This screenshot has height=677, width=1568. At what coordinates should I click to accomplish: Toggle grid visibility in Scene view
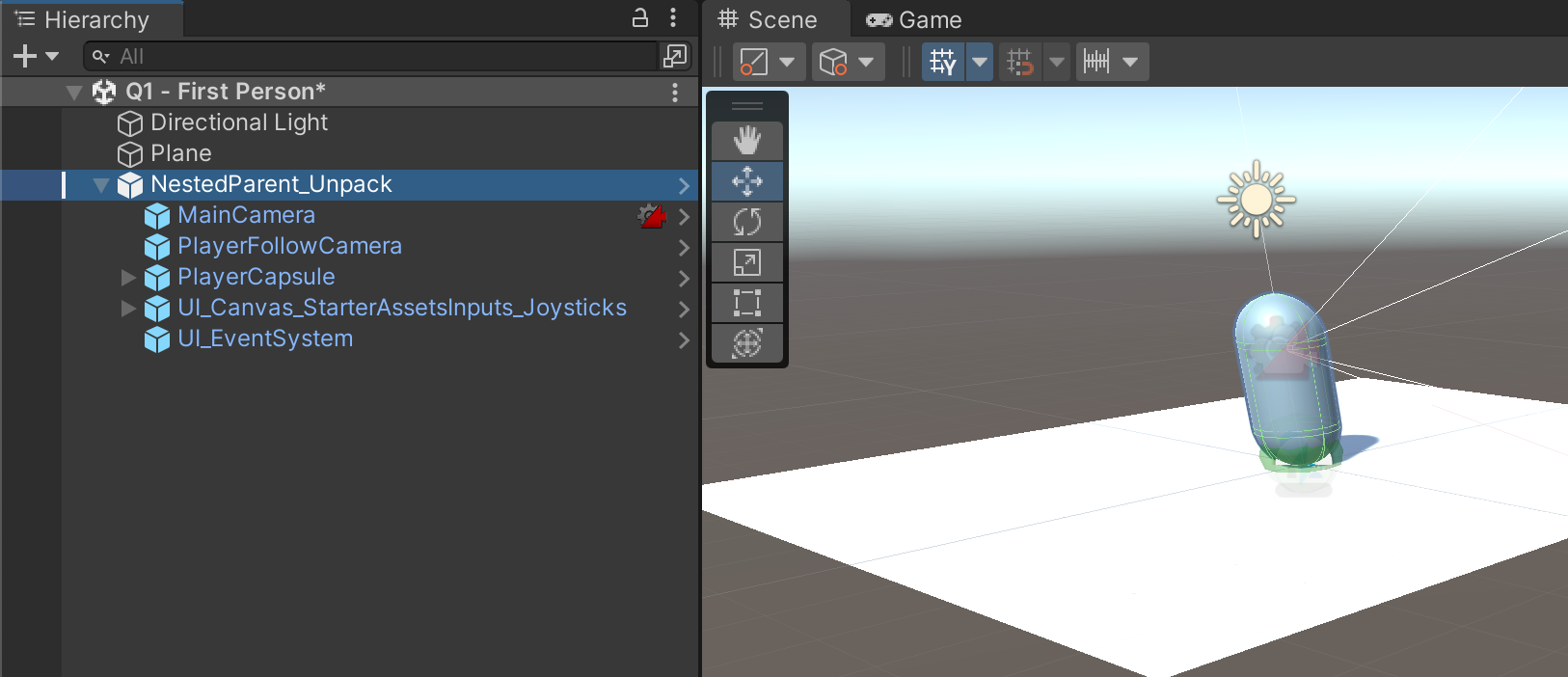click(x=942, y=63)
